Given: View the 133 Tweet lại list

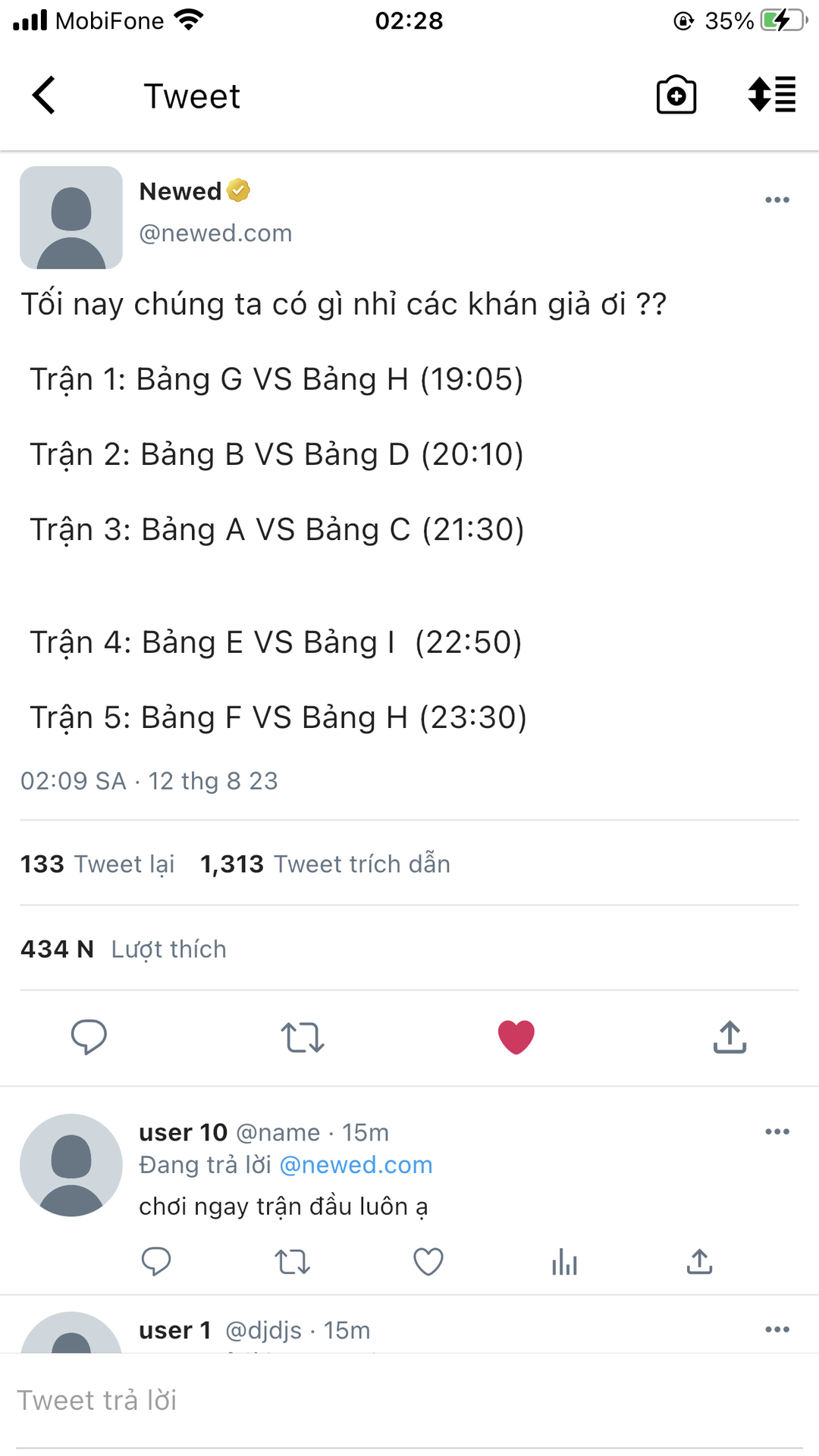Looking at the screenshot, I should point(97,864).
